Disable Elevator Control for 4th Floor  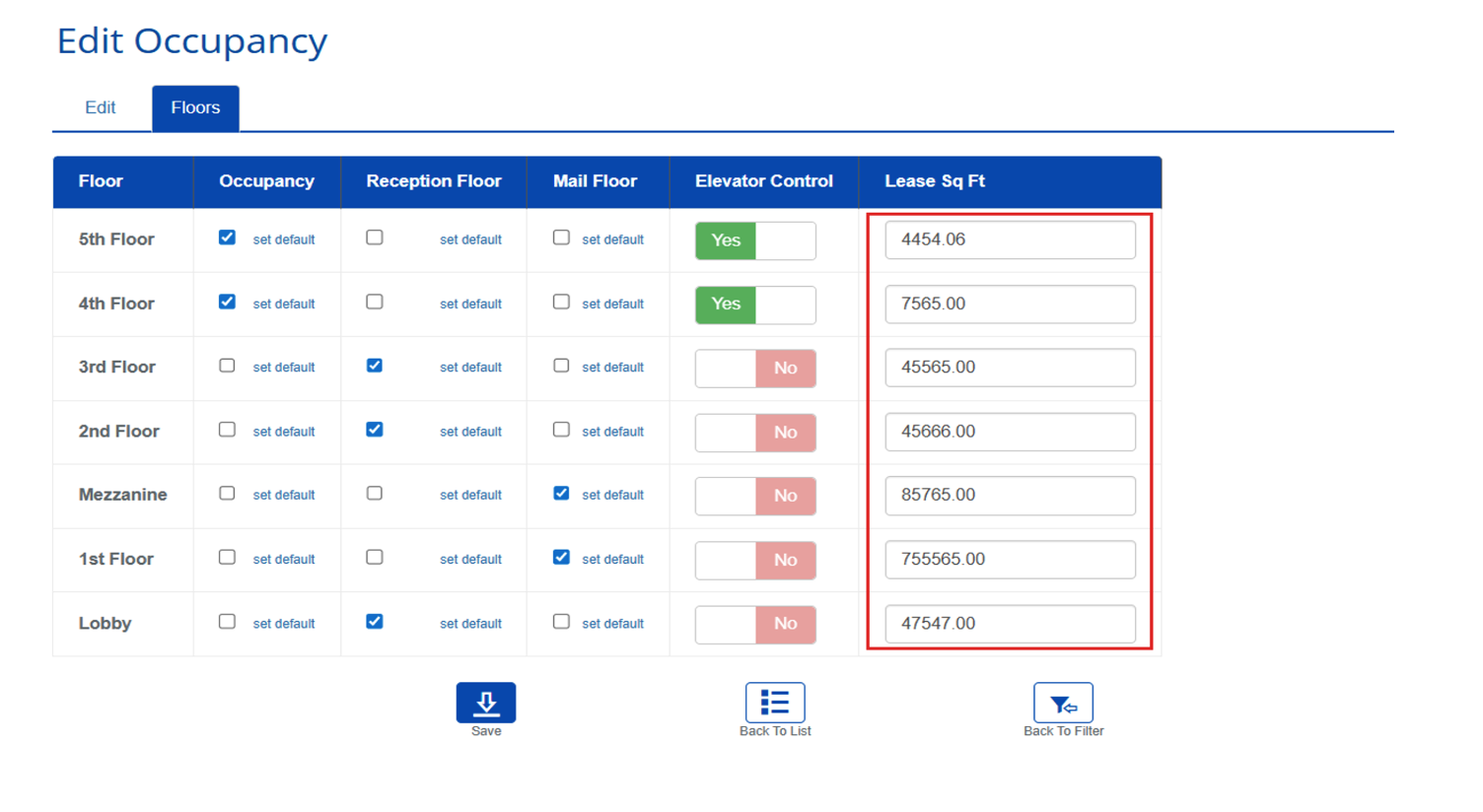755,304
